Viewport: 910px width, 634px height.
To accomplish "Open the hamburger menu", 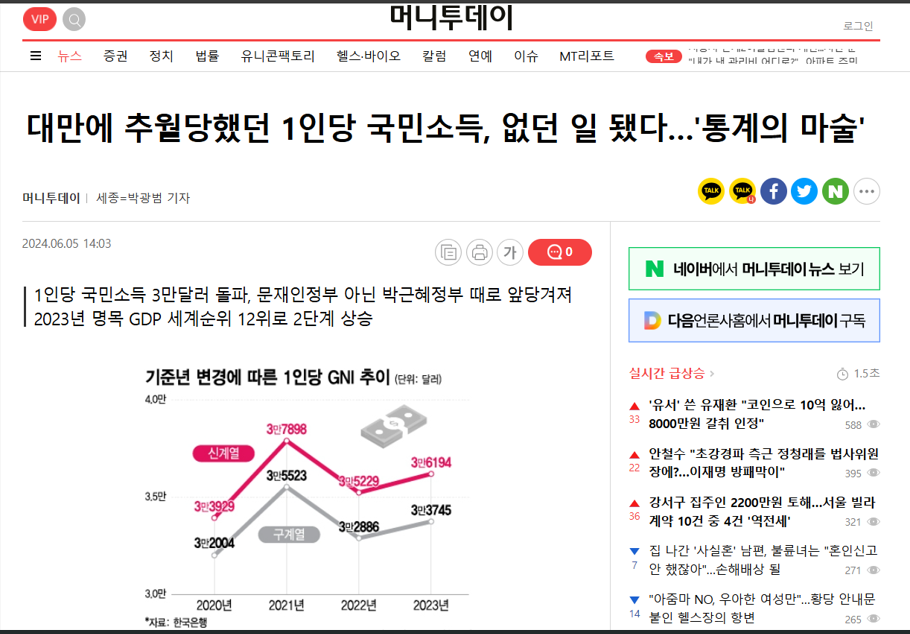I will pyautogui.click(x=36, y=56).
